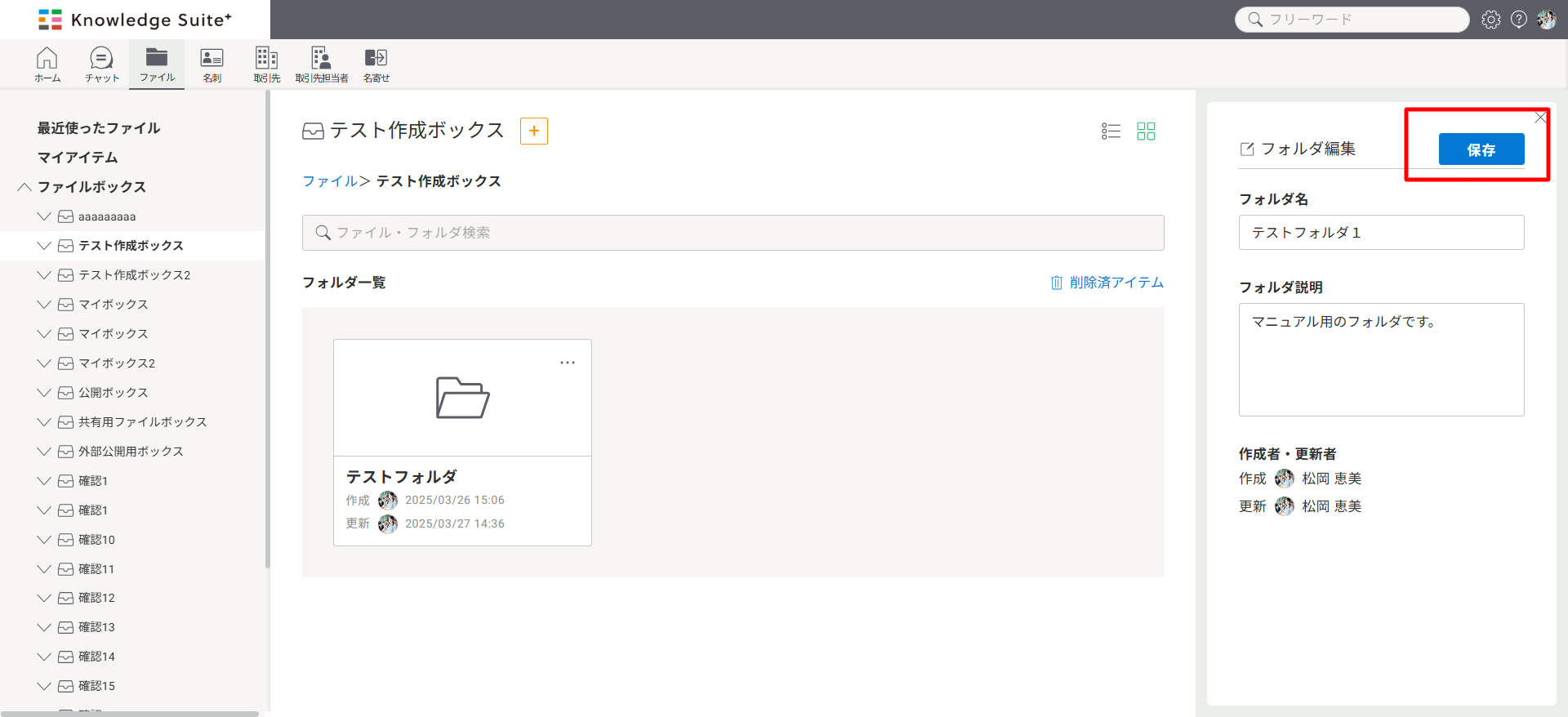Image resolution: width=1568 pixels, height=717 pixels.
Task: Edit the フォルダ名 input field
Action: pos(1382,233)
